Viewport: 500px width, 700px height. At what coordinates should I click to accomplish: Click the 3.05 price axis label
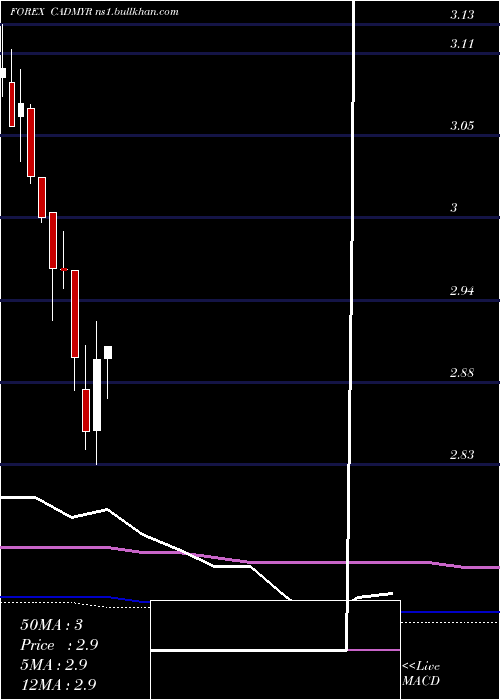[x=462, y=126]
